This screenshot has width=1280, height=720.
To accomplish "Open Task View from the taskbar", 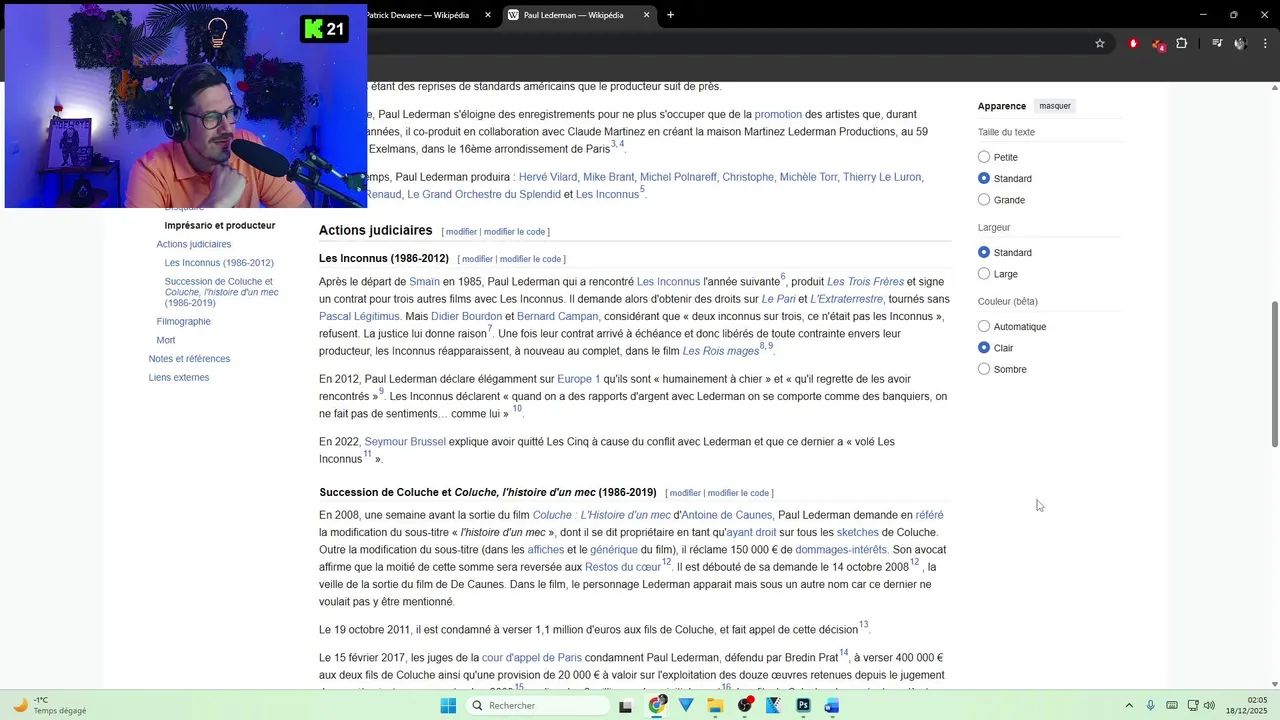I will click(x=626, y=706).
